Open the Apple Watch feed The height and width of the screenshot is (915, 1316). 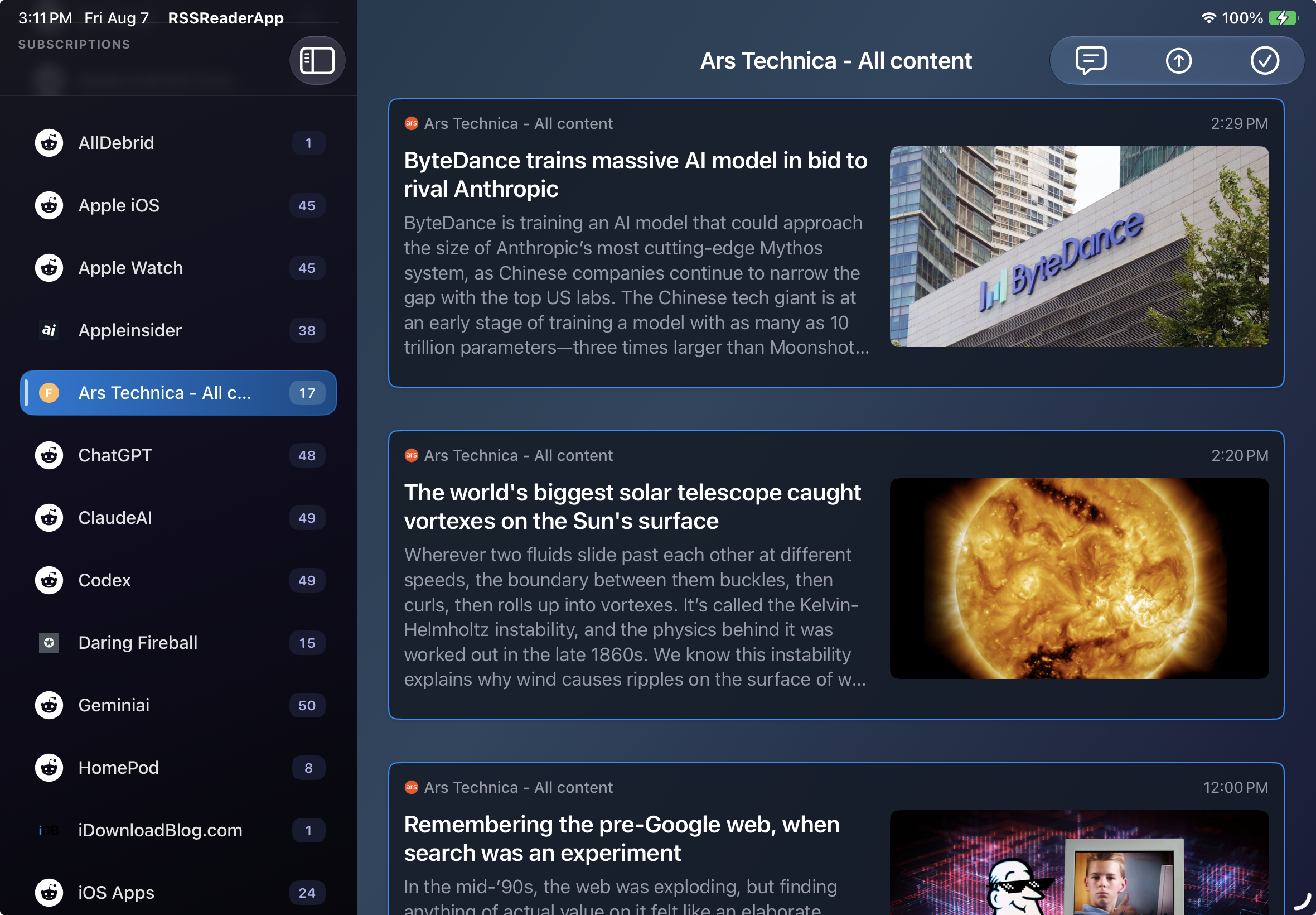click(178, 268)
